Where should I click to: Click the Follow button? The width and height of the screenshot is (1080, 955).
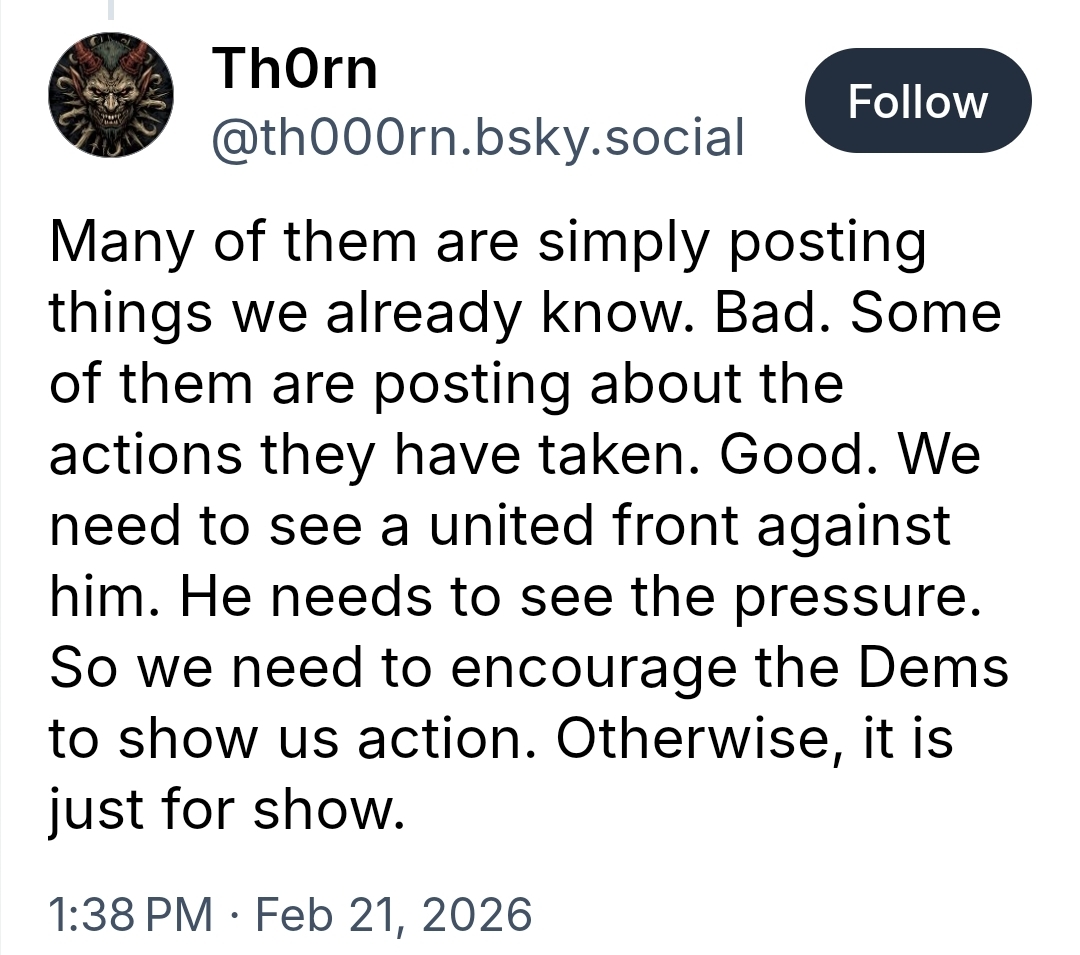pos(917,101)
